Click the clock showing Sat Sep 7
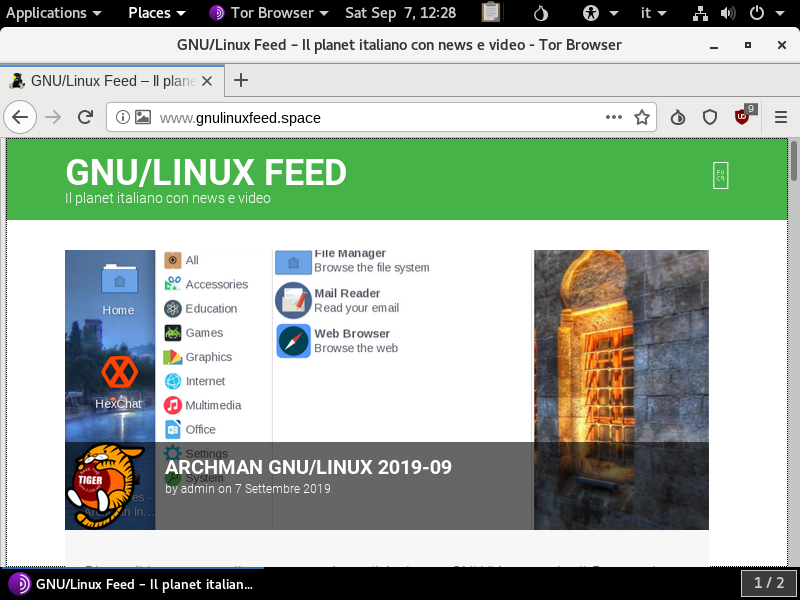800x600 pixels. coord(401,13)
